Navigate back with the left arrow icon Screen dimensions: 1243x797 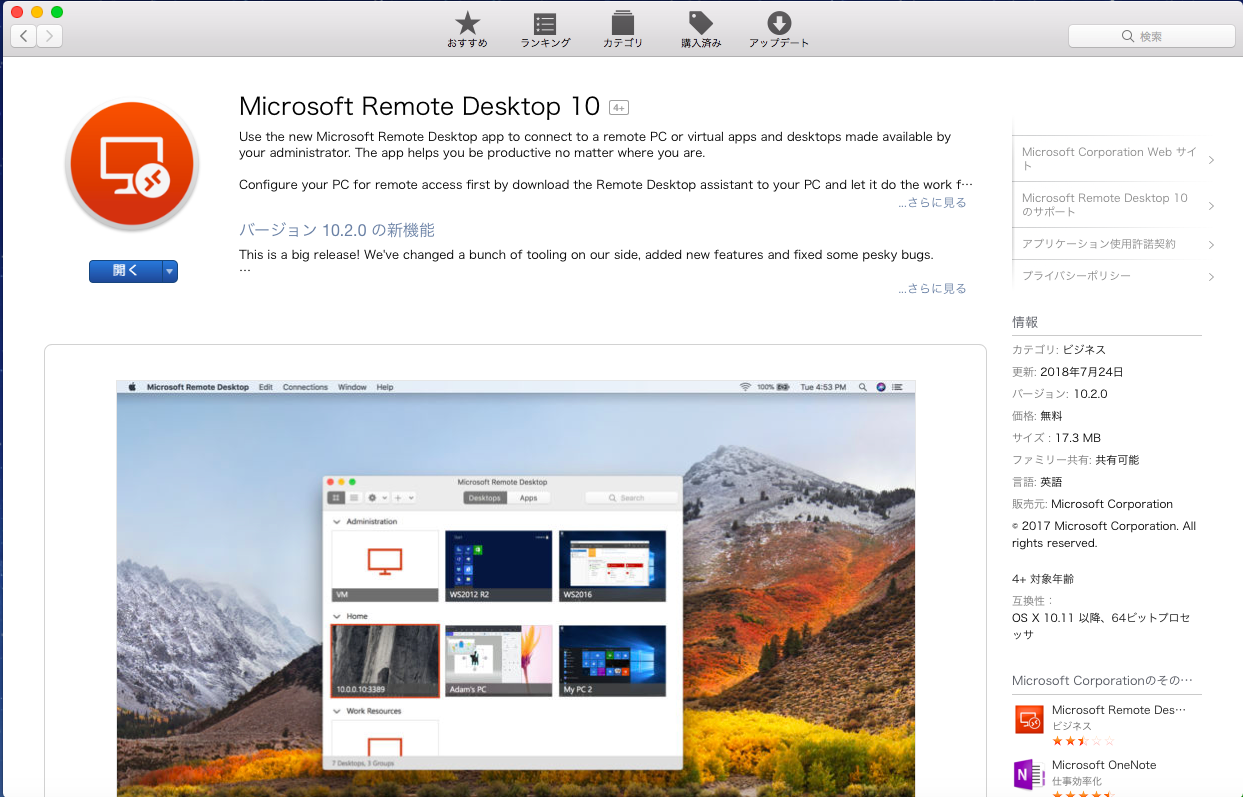22,35
